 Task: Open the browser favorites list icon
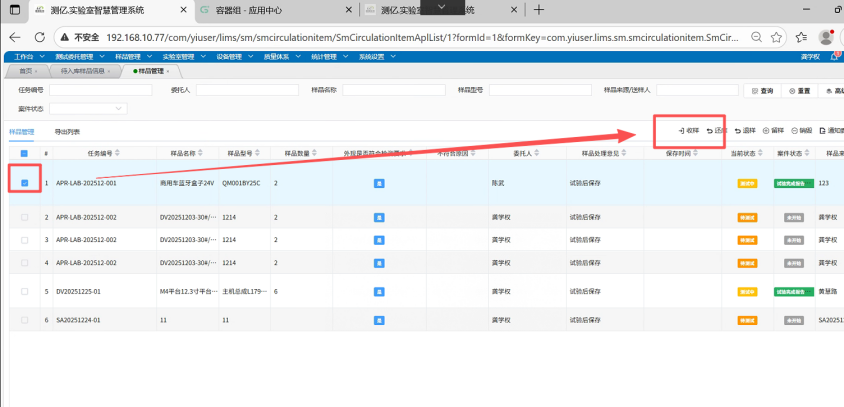[x=801, y=37]
